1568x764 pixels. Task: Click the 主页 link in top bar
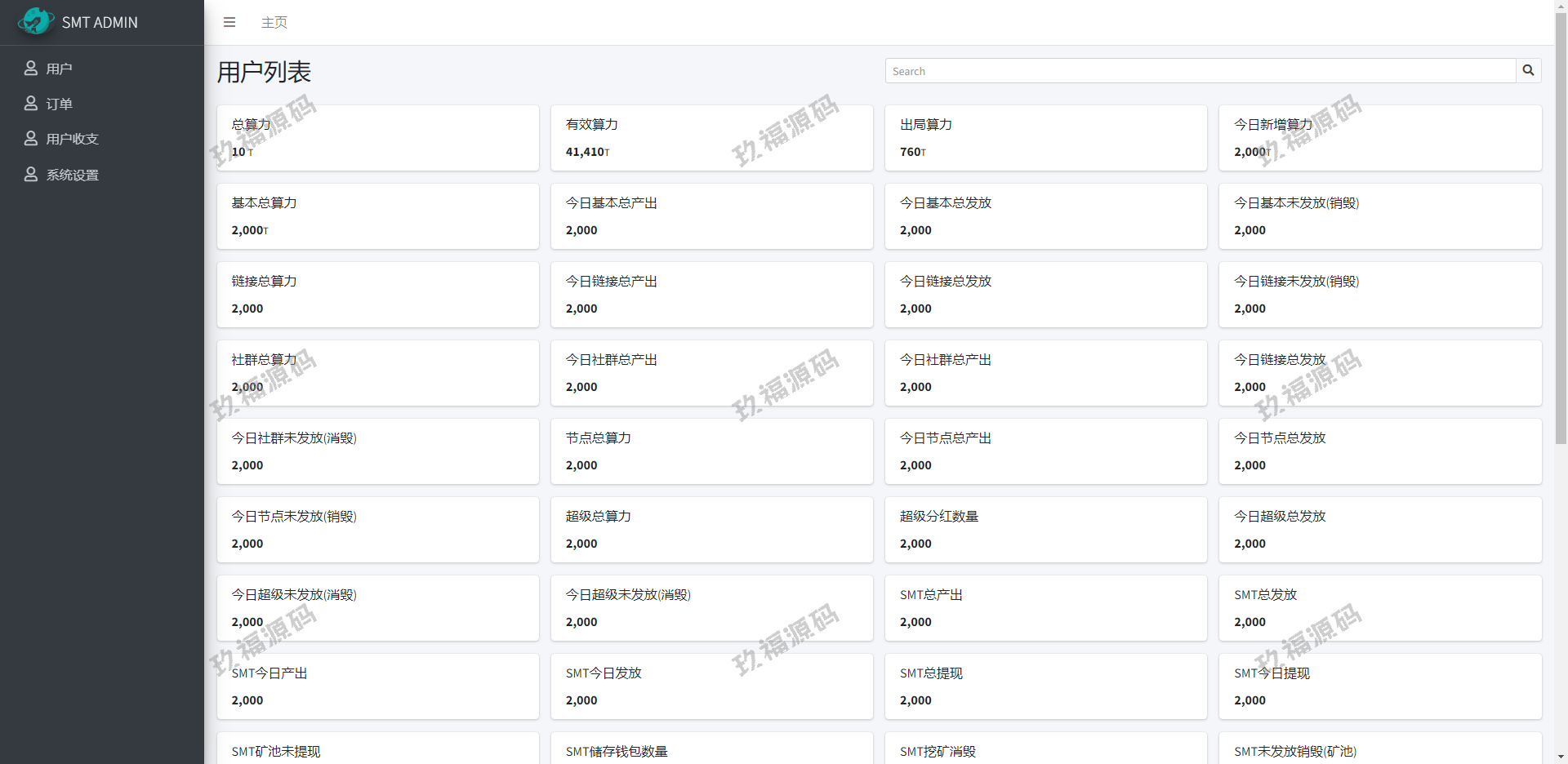[x=274, y=23]
